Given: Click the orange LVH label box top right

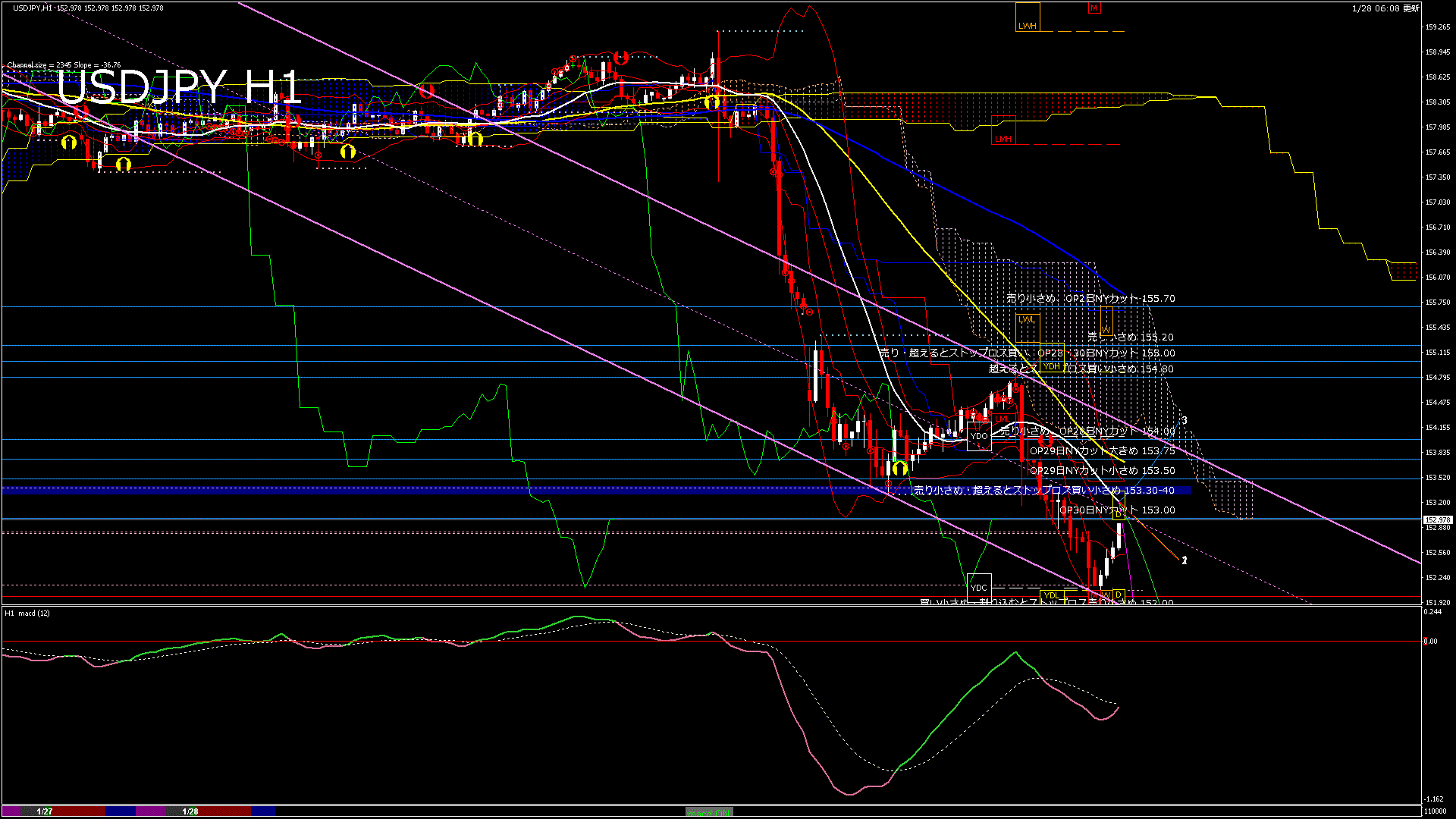Looking at the screenshot, I should [x=1028, y=25].
